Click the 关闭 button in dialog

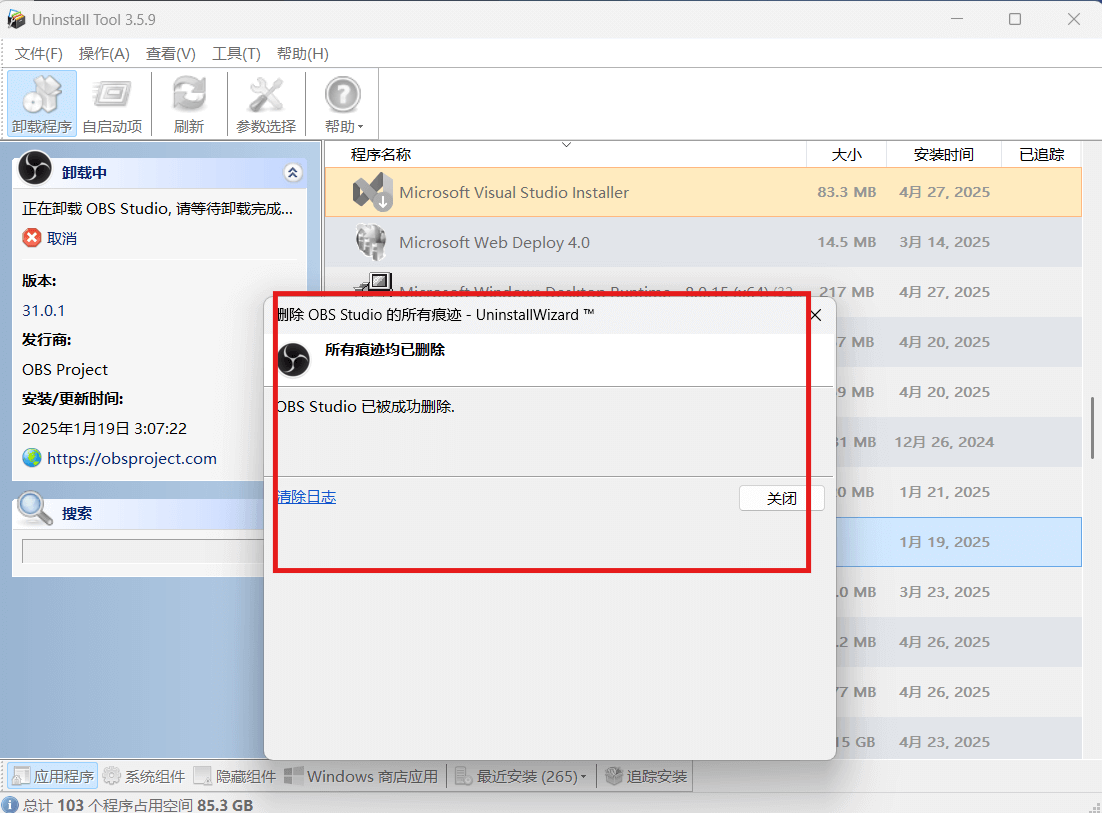tap(781, 498)
